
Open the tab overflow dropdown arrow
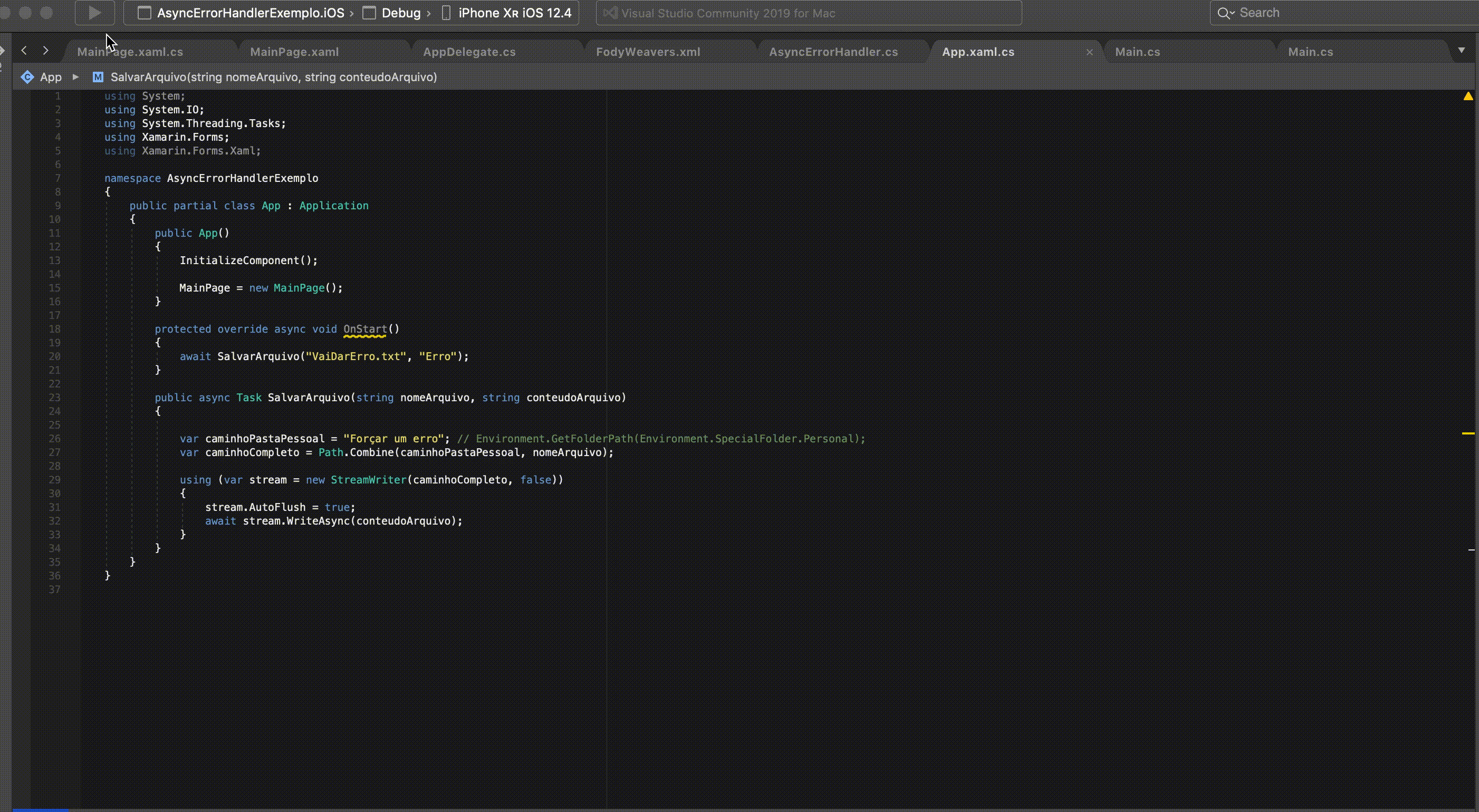(1461, 51)
